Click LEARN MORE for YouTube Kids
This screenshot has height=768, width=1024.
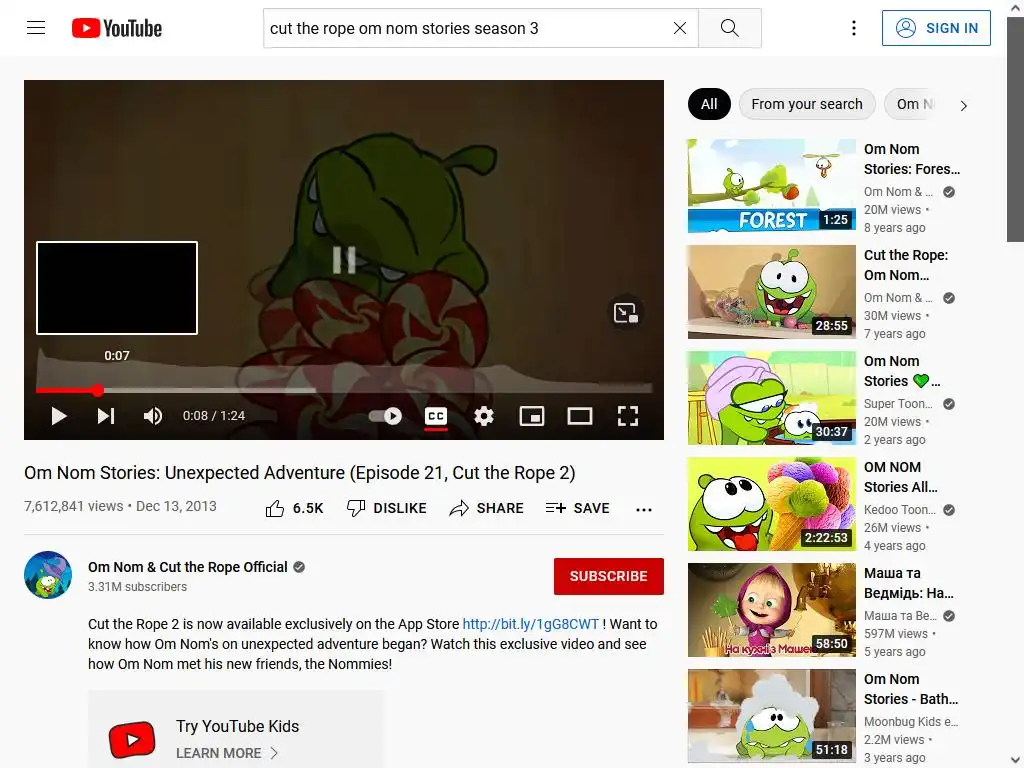[227, 753]
